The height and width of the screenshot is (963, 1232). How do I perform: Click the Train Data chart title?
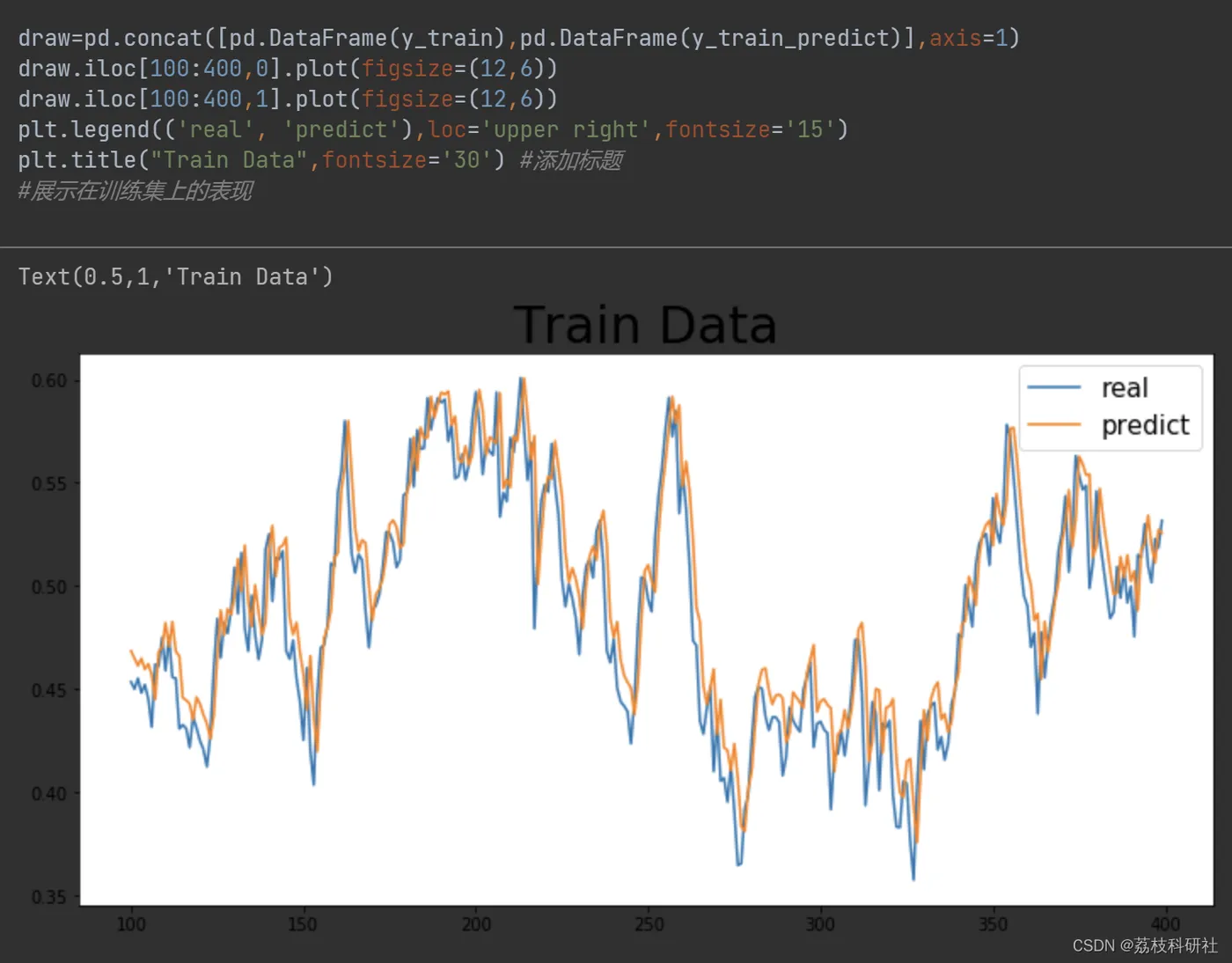click(x=645, y=325)
